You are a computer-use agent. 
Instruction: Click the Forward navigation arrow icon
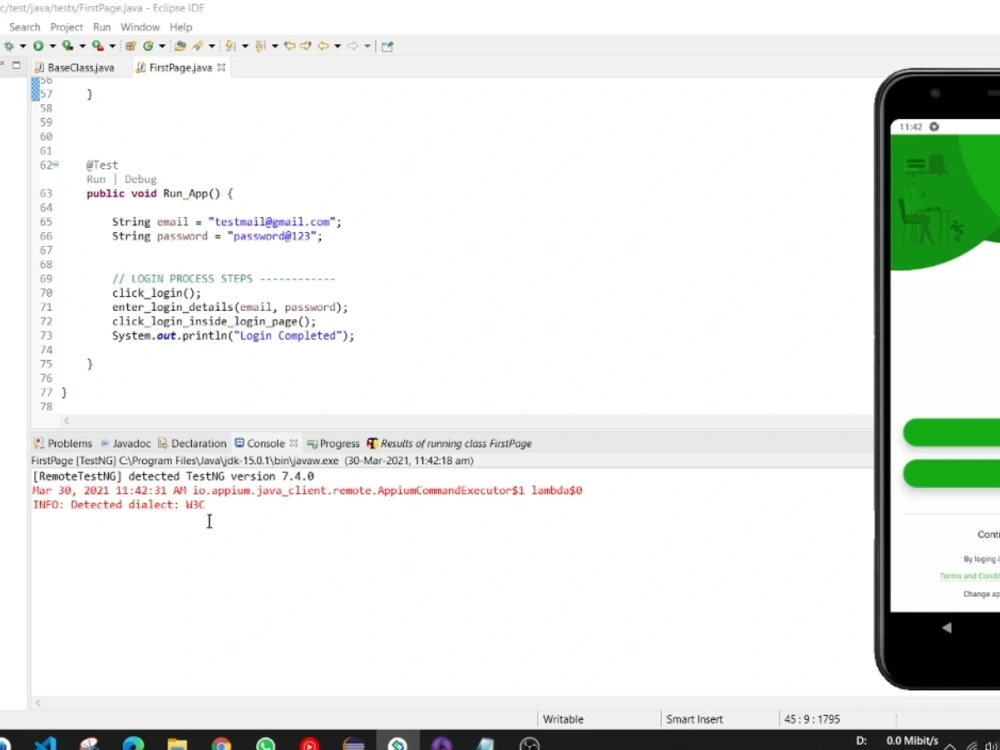click(353, 46)
